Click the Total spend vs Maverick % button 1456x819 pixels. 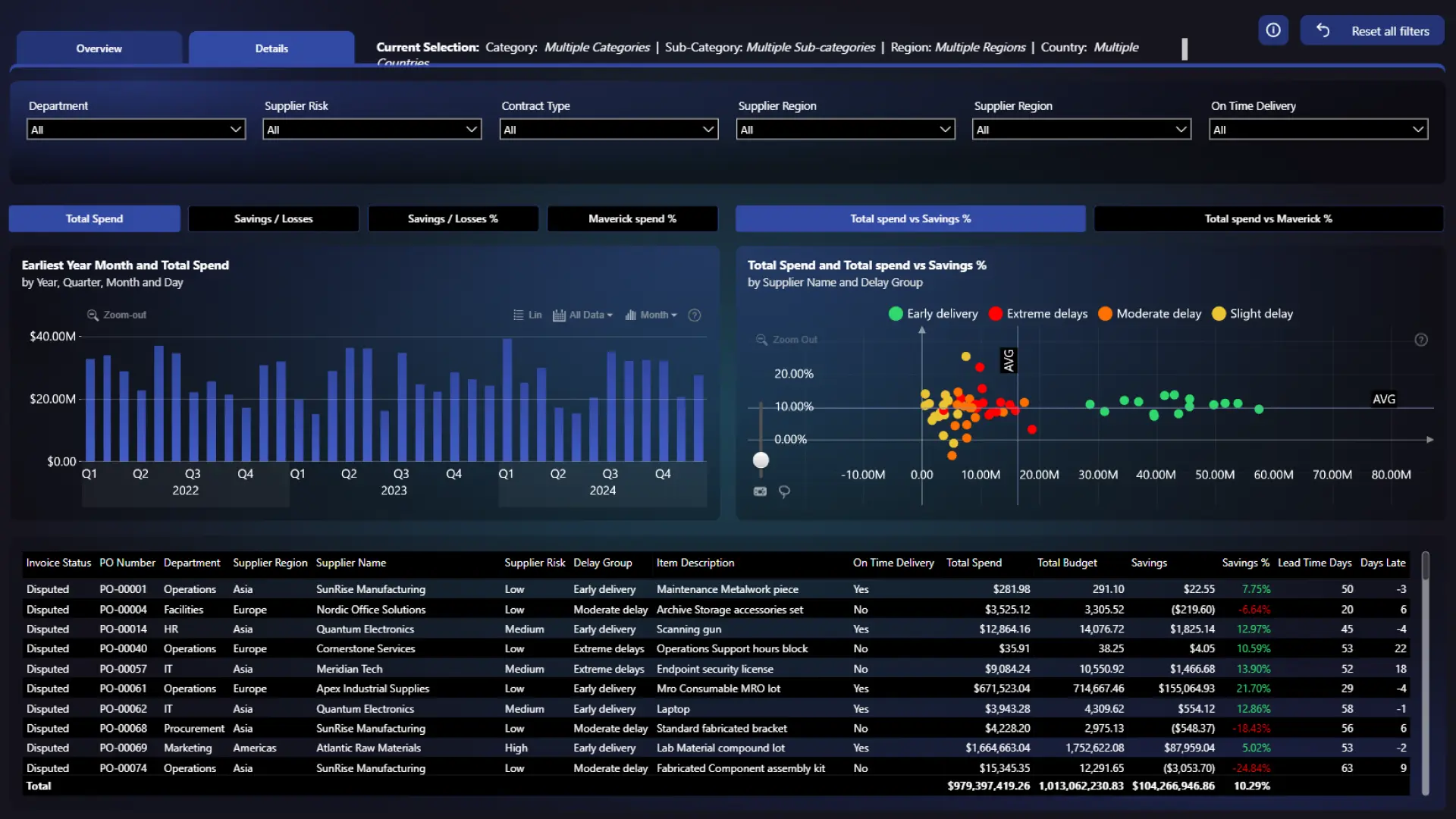pyautogui.click(x=1268, y=218)
